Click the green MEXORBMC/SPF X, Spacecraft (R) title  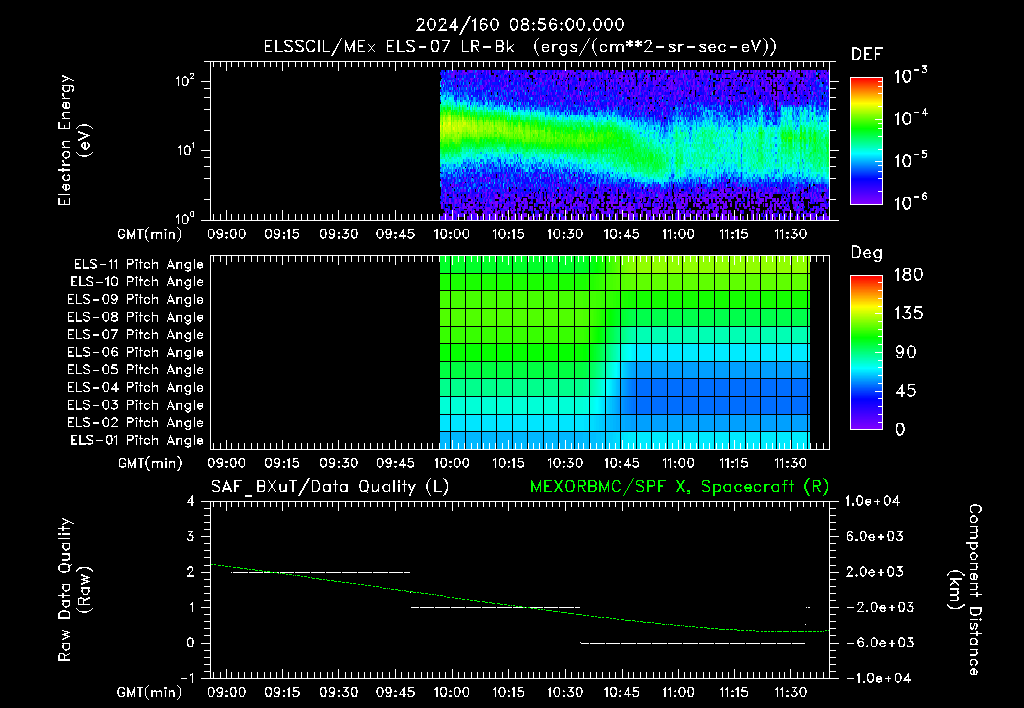click(679, 487)
